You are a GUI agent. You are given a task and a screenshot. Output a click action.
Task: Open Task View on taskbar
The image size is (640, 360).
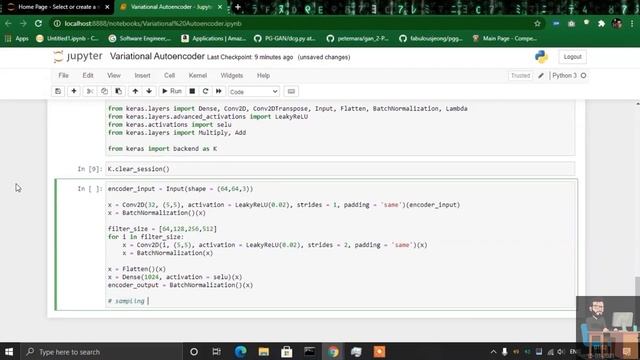[x=217, y=351]
